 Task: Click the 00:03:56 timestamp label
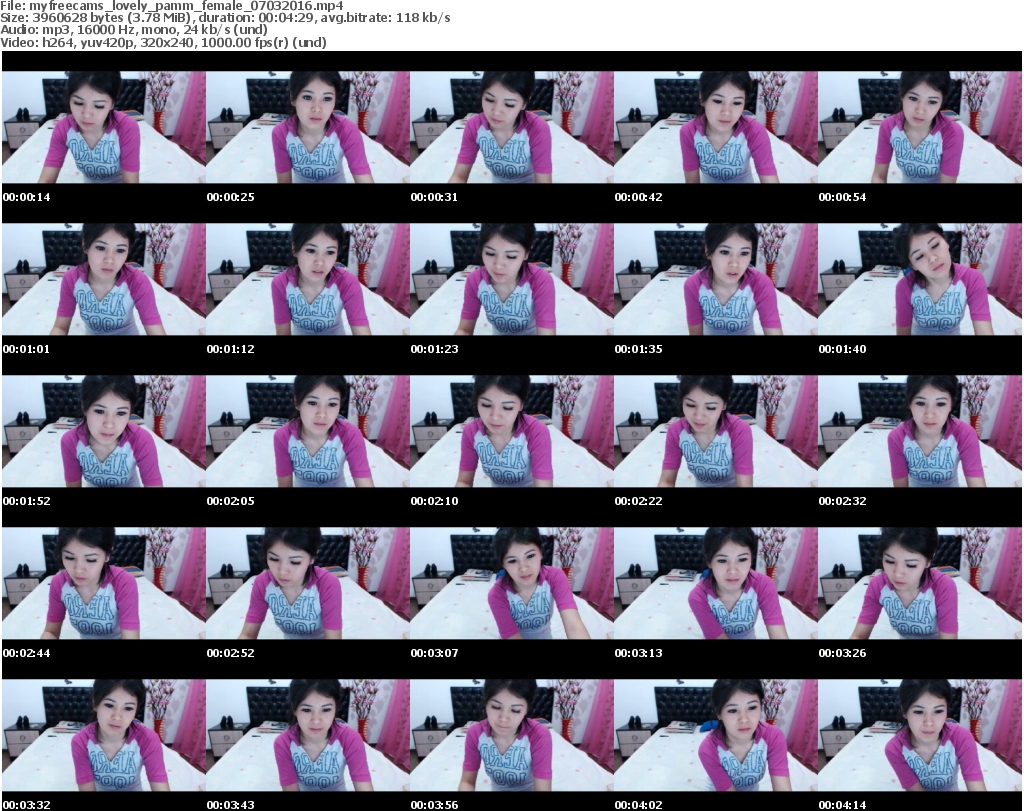point(434,805)
